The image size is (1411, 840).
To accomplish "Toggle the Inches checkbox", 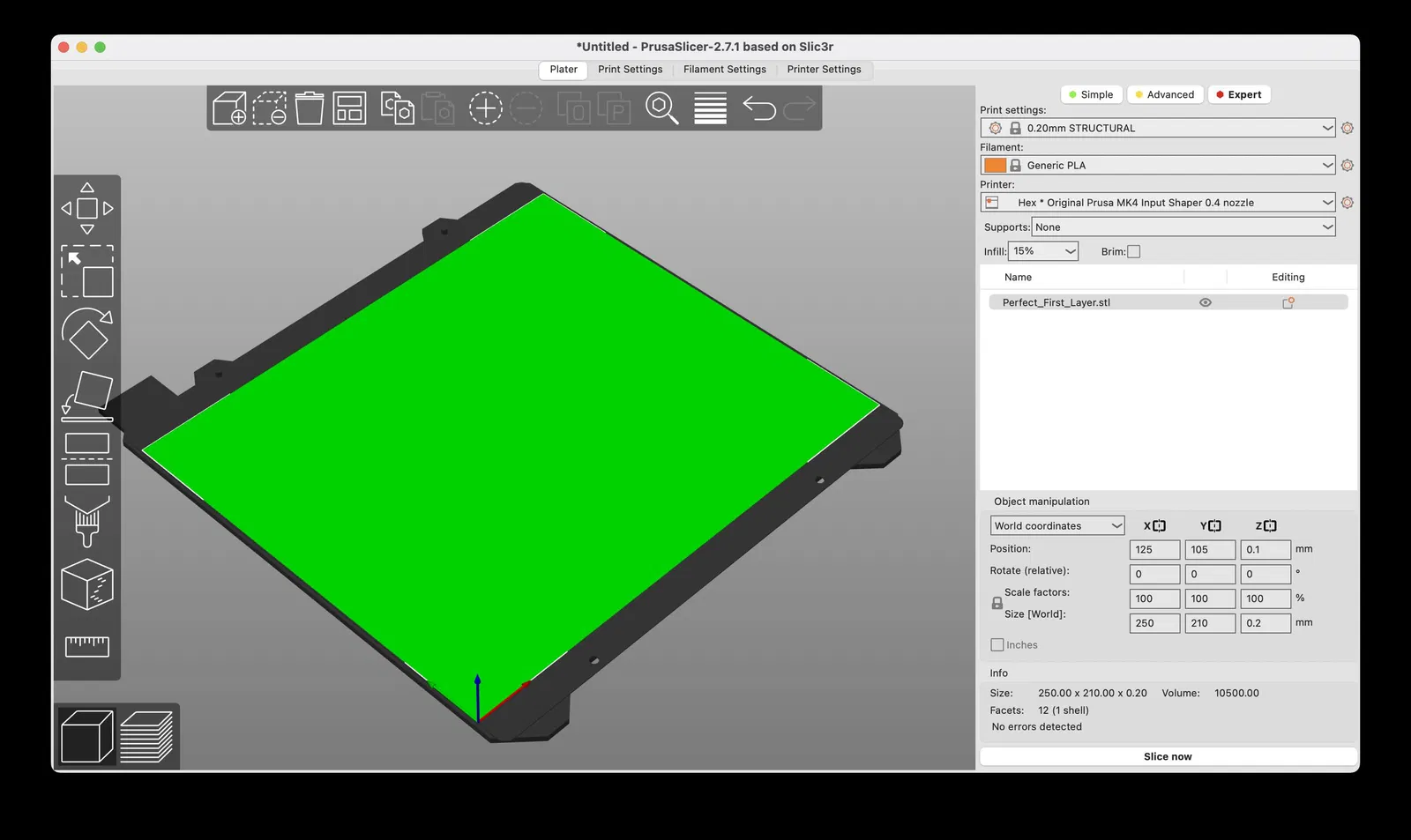I will point(997,644).
